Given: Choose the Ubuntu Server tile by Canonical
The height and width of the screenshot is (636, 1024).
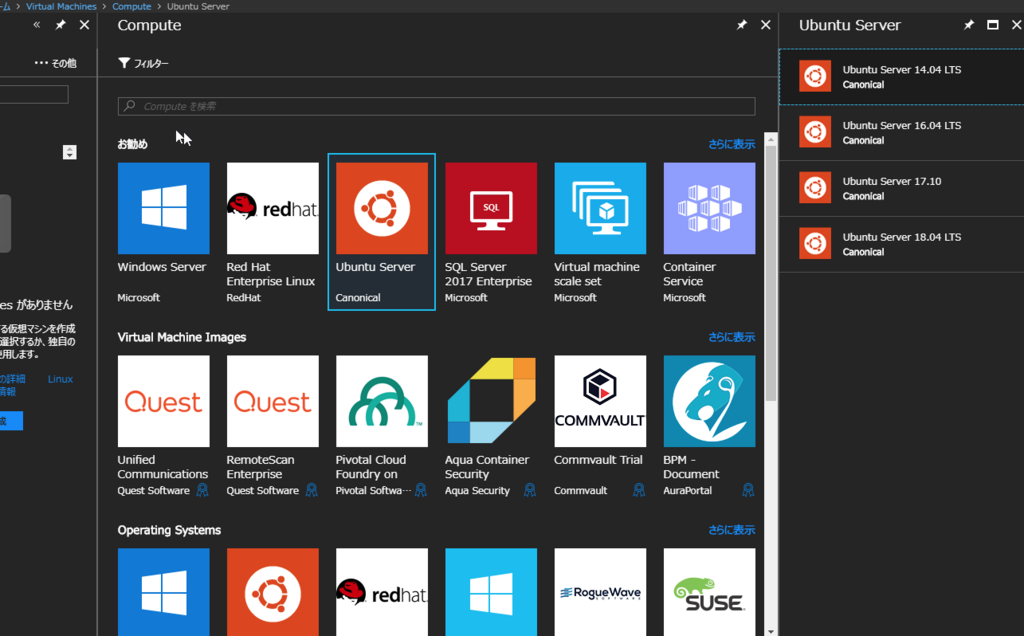Looking at the screenshot, I should coord(381,232).
